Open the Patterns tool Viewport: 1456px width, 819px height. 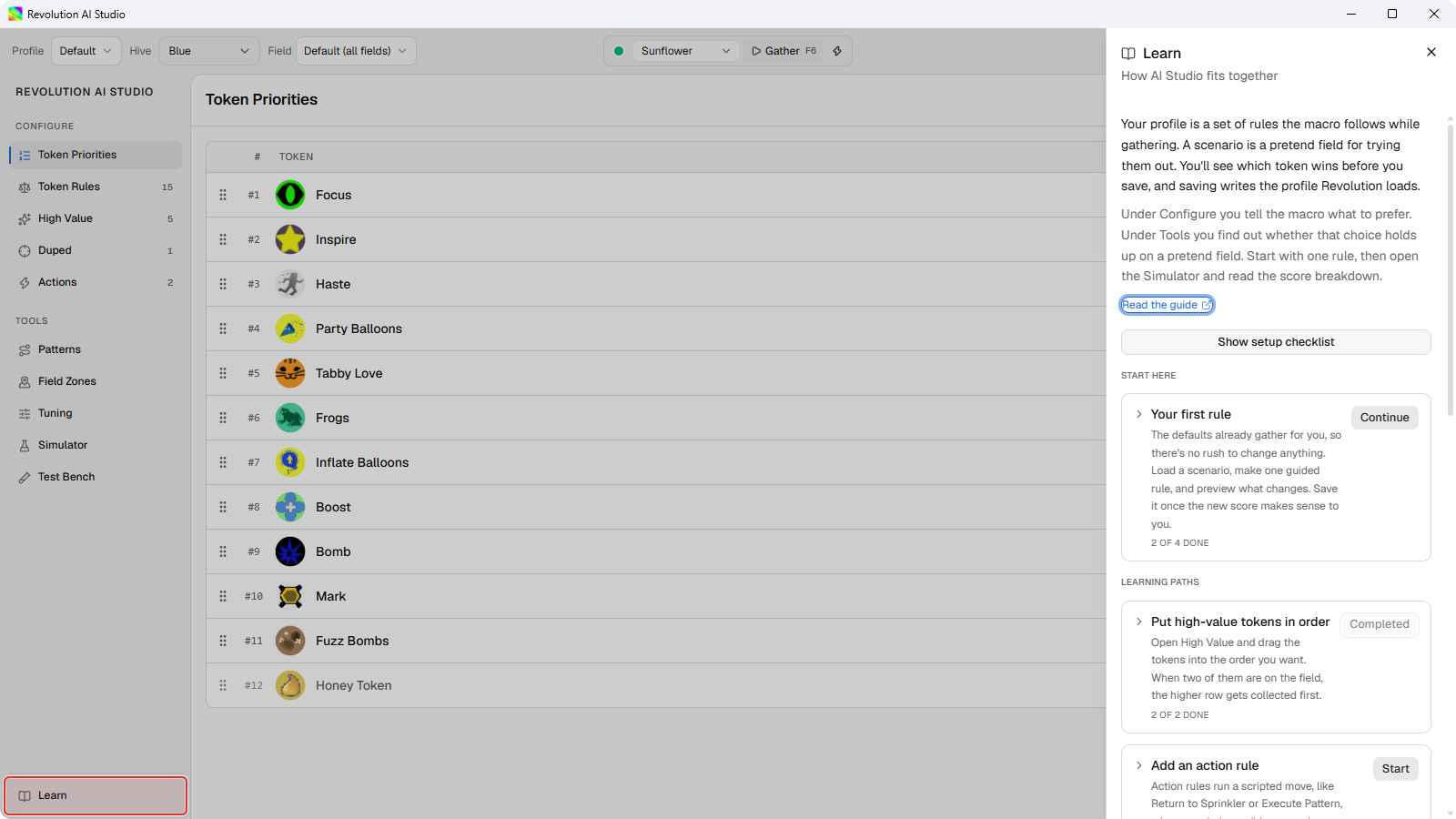pyautogui.click(x=96, y=349)
